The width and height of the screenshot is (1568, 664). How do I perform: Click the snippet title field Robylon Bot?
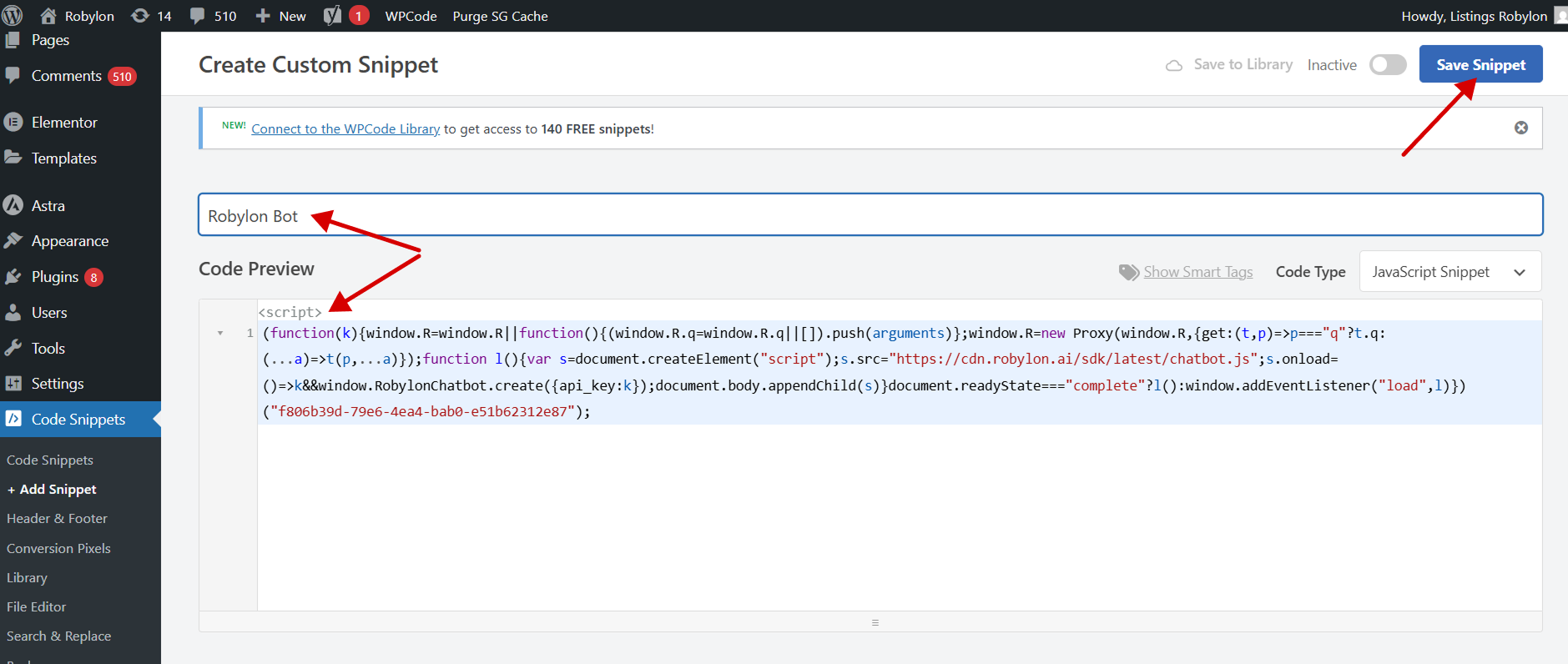coord(870,215)
